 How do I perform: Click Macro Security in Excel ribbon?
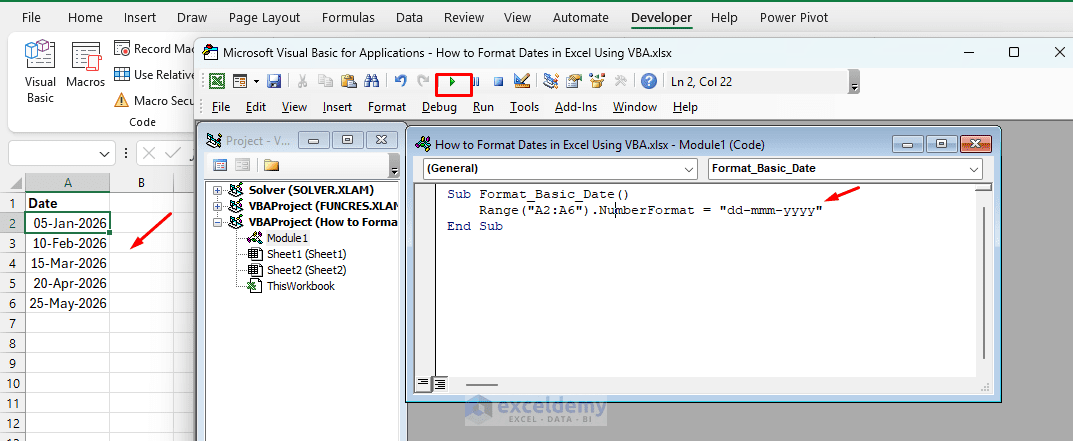pyautogui.click(x=155, y=101)
